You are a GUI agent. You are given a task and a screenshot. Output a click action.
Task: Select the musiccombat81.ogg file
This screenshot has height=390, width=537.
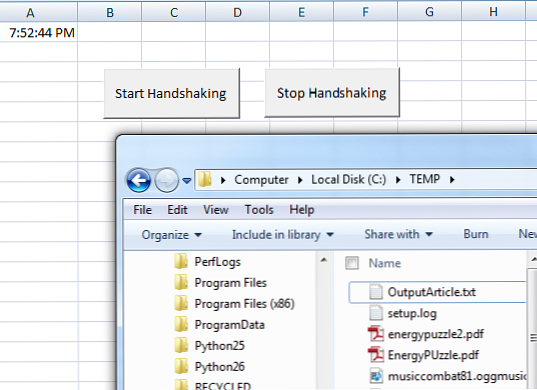[x=457, y=376]
